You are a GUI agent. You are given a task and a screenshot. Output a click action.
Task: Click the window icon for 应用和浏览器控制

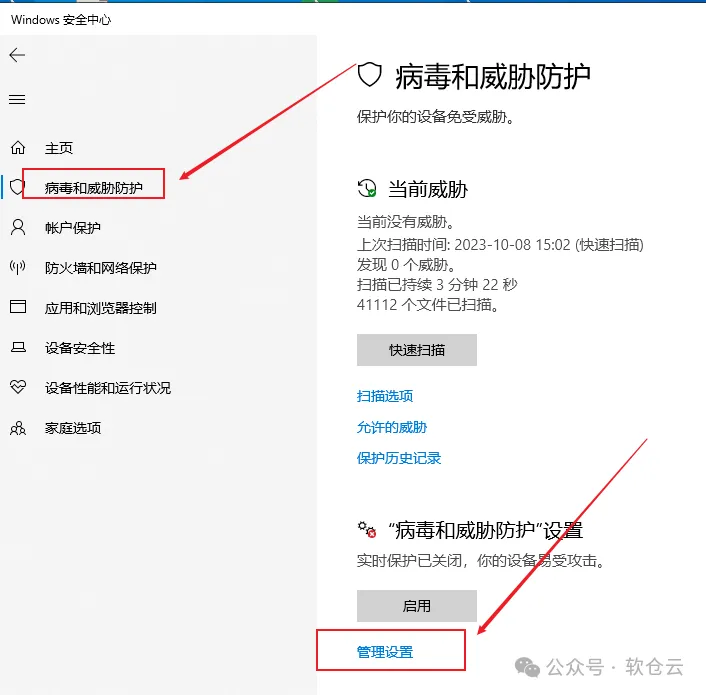click(18, 307)
